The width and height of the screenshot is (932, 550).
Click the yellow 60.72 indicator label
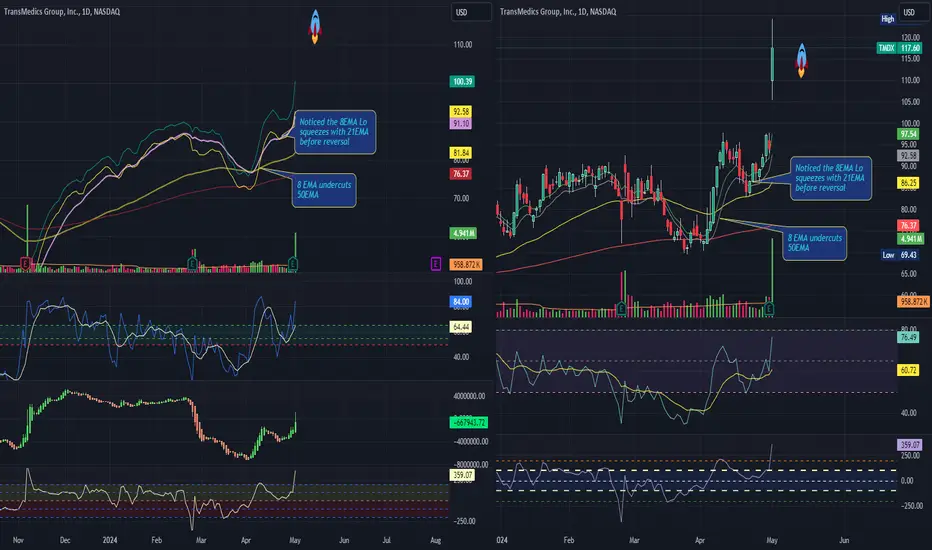[908, 370]
